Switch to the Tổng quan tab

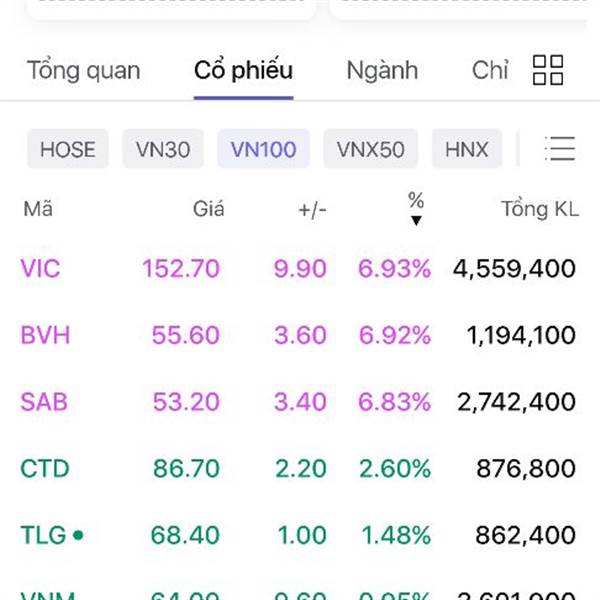coord(84,71)
